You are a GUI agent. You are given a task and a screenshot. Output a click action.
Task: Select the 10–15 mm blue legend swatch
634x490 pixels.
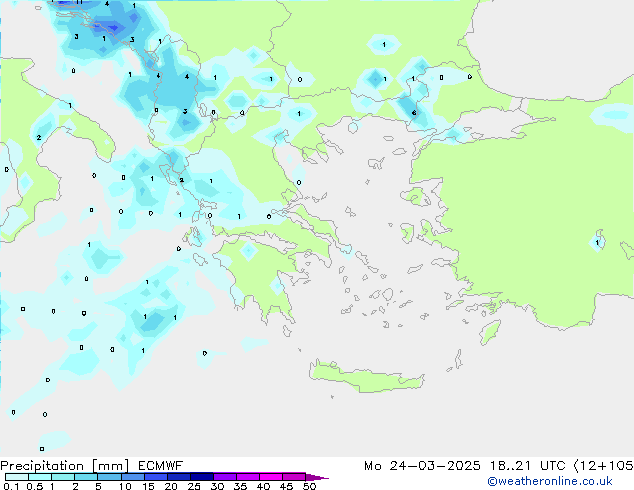coord(133,477)
